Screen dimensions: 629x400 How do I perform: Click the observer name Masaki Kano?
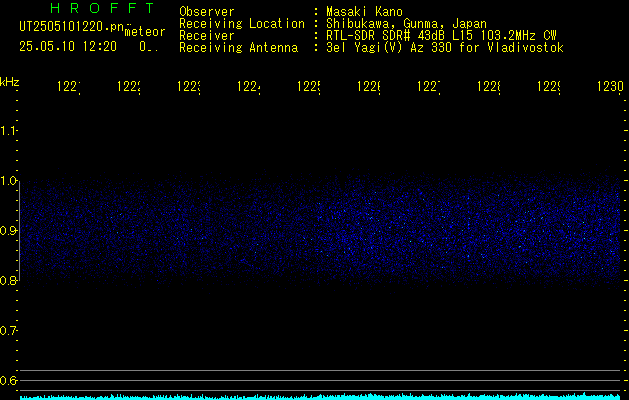364,12
